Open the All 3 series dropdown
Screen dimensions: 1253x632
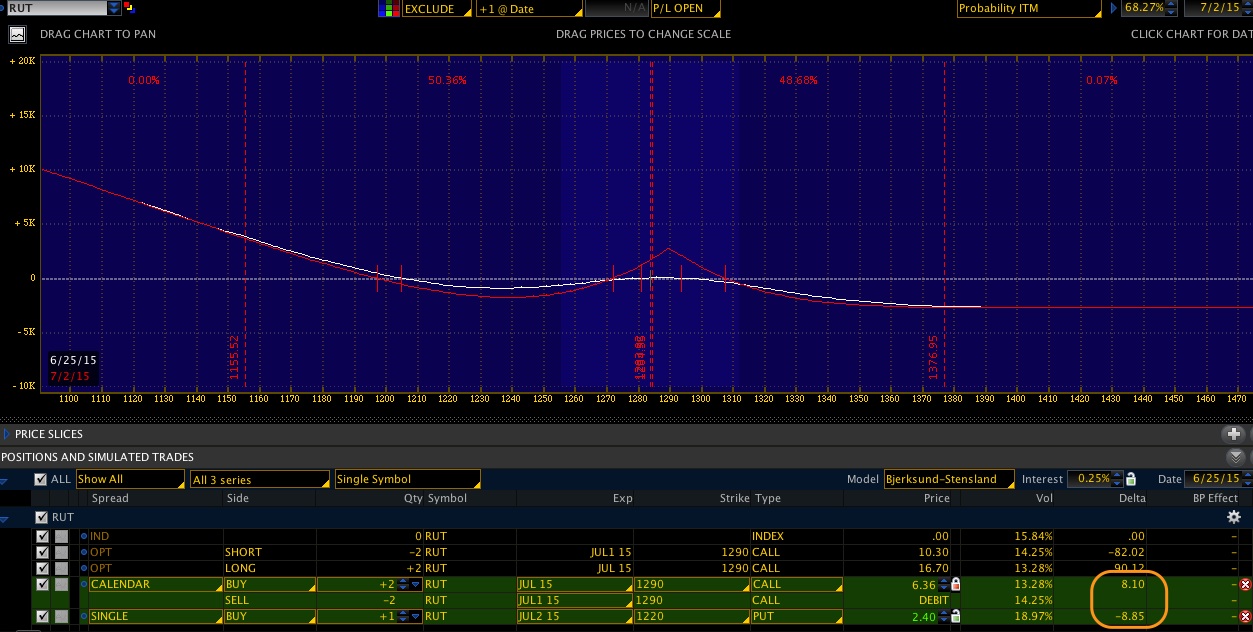pos(260,479)
